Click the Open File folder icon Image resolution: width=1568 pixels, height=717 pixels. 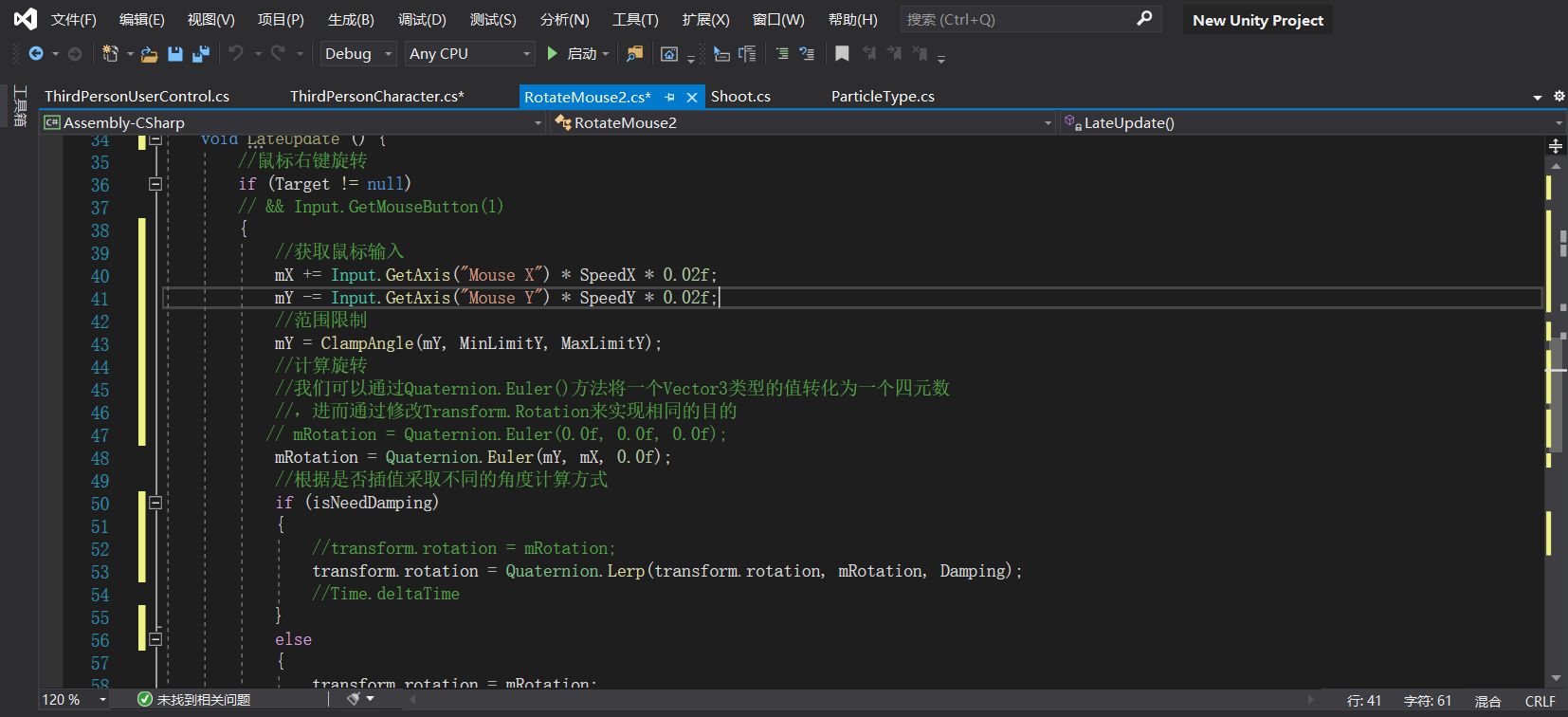coord(149,54)
